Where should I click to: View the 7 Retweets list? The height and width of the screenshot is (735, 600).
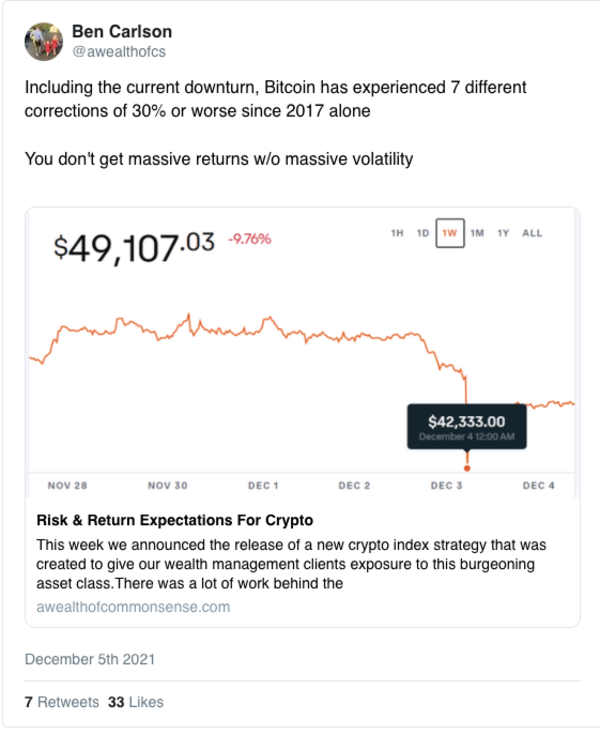62,702
